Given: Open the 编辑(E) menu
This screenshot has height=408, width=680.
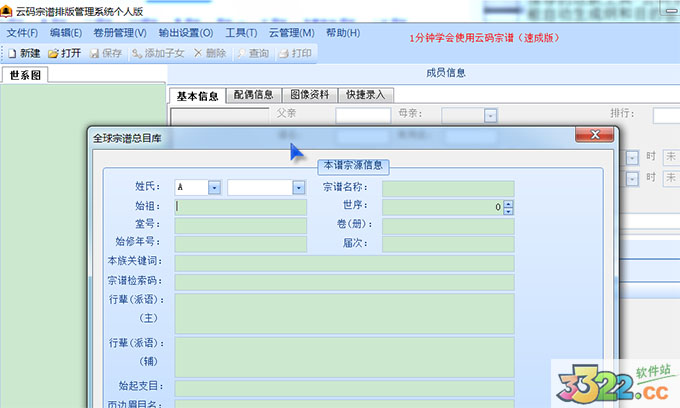Looking at the screenshot, I should pos(65,33).
